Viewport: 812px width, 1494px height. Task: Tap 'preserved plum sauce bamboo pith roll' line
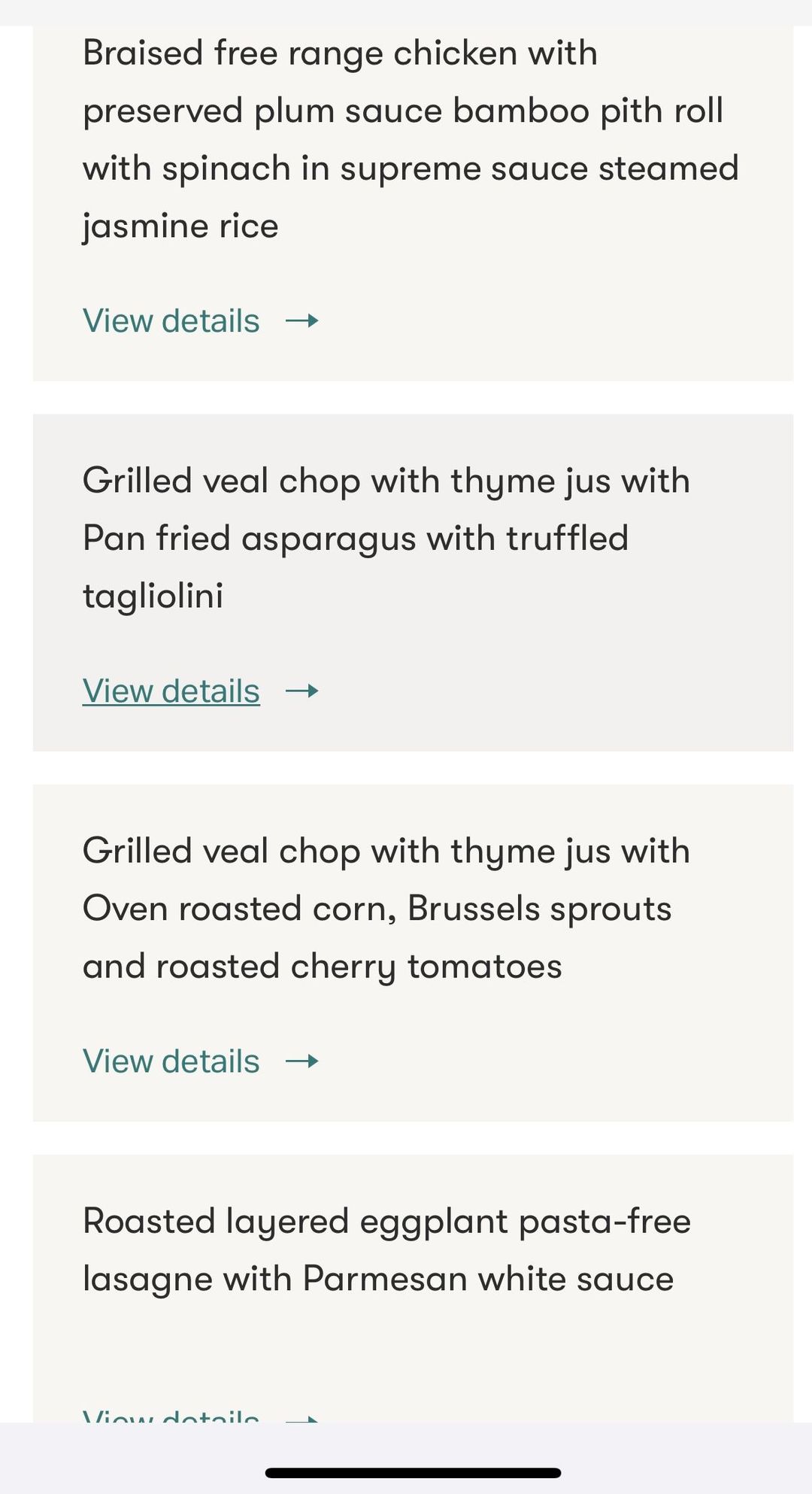tap(403, 111)
